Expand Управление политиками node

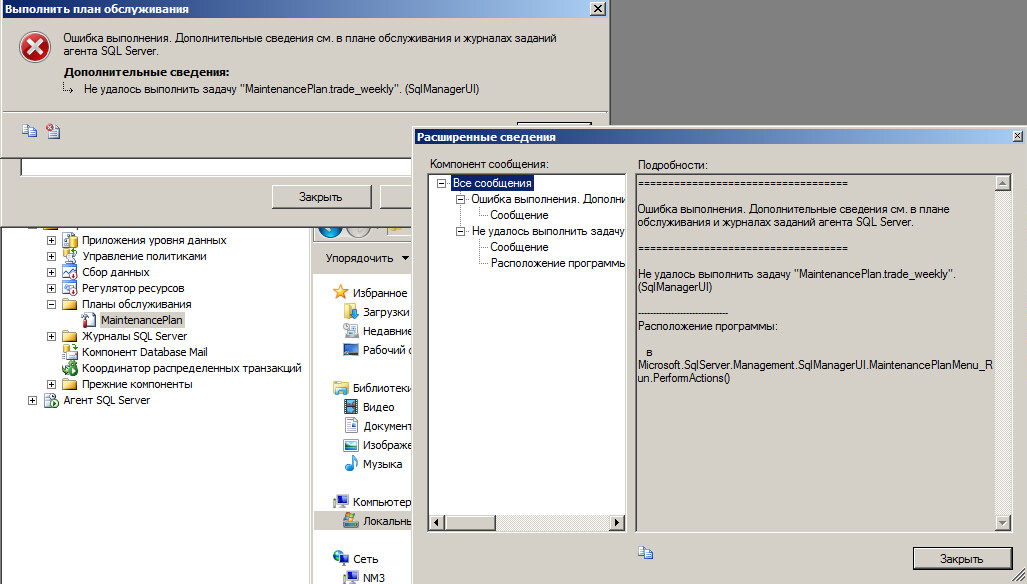pyautogui.click(x=51, y=256)
